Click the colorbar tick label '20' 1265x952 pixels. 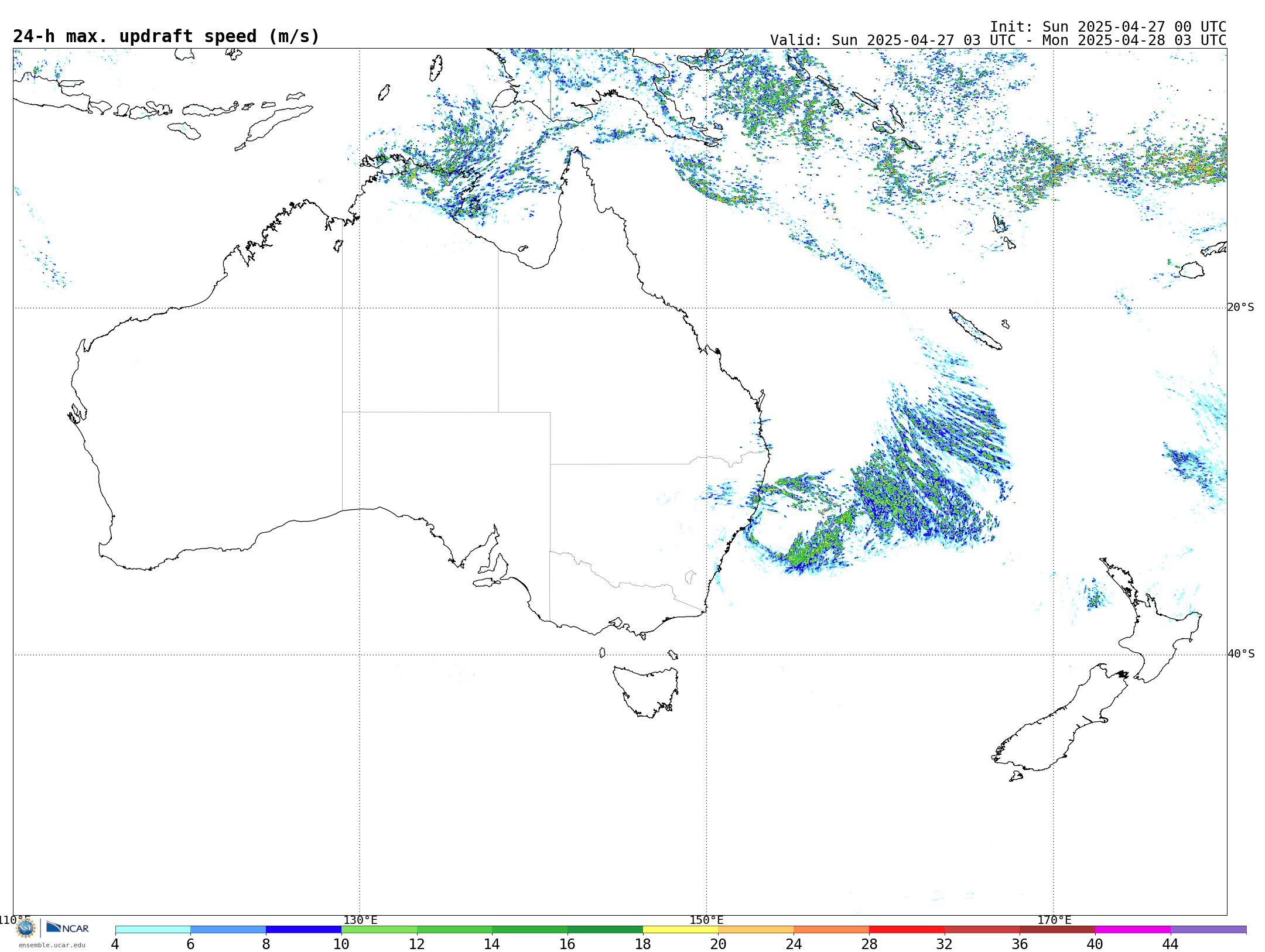[719, 944]
